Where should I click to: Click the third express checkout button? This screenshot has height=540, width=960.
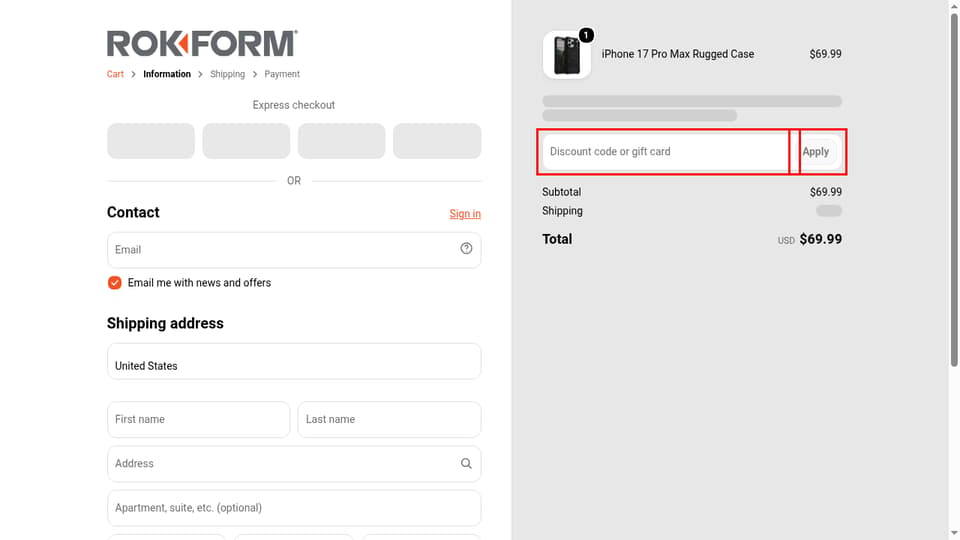[x=342, y=141]
